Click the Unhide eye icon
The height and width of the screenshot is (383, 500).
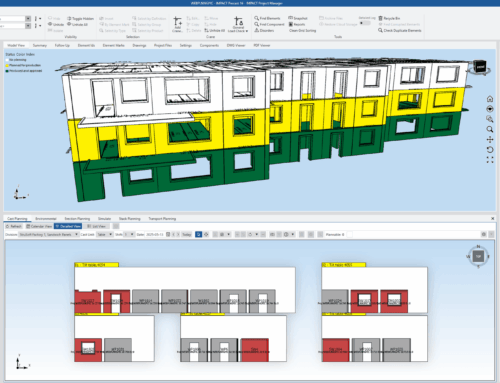[x=50, y=24]
